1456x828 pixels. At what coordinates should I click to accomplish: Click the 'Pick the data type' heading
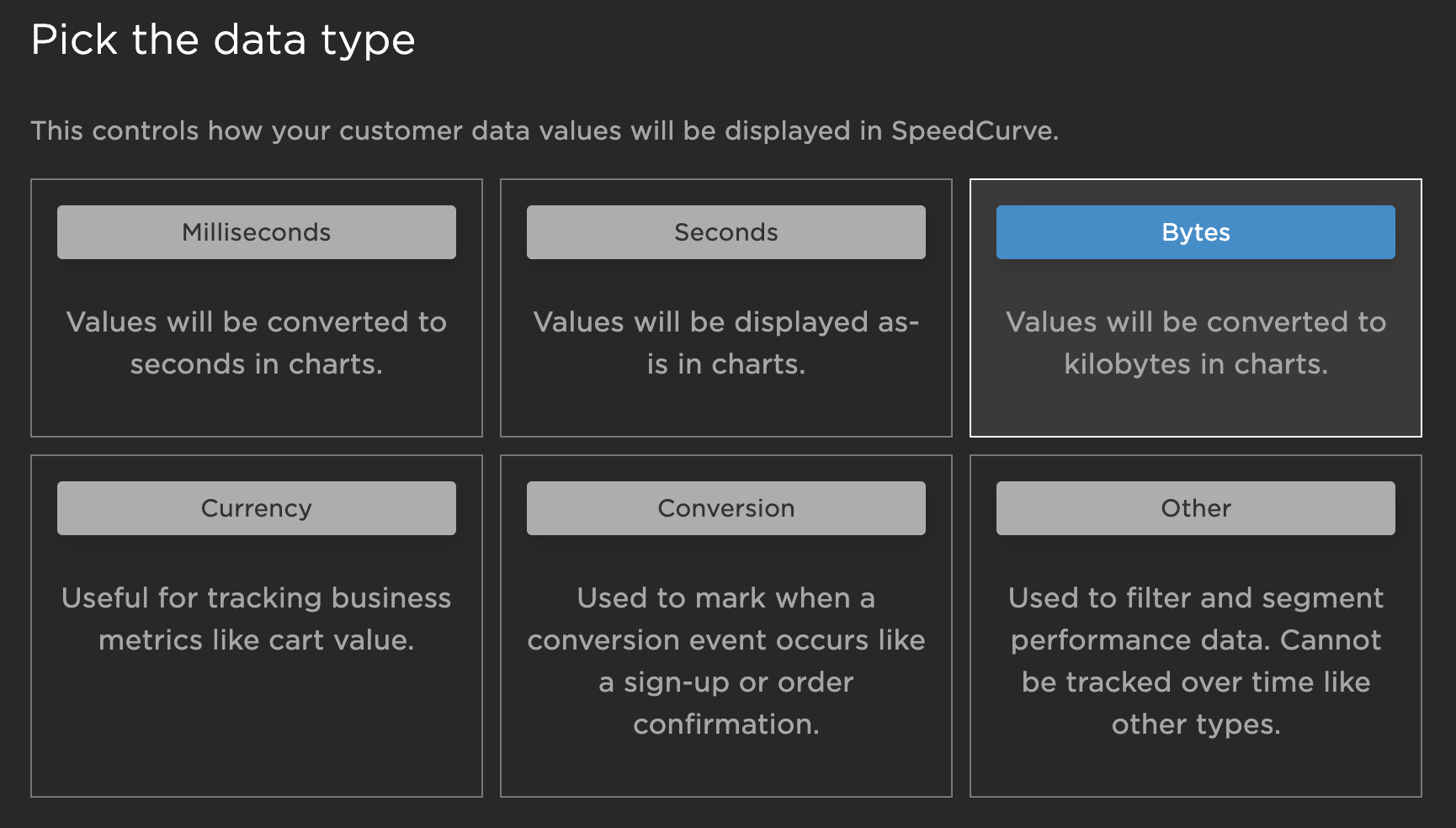(223, 40)
